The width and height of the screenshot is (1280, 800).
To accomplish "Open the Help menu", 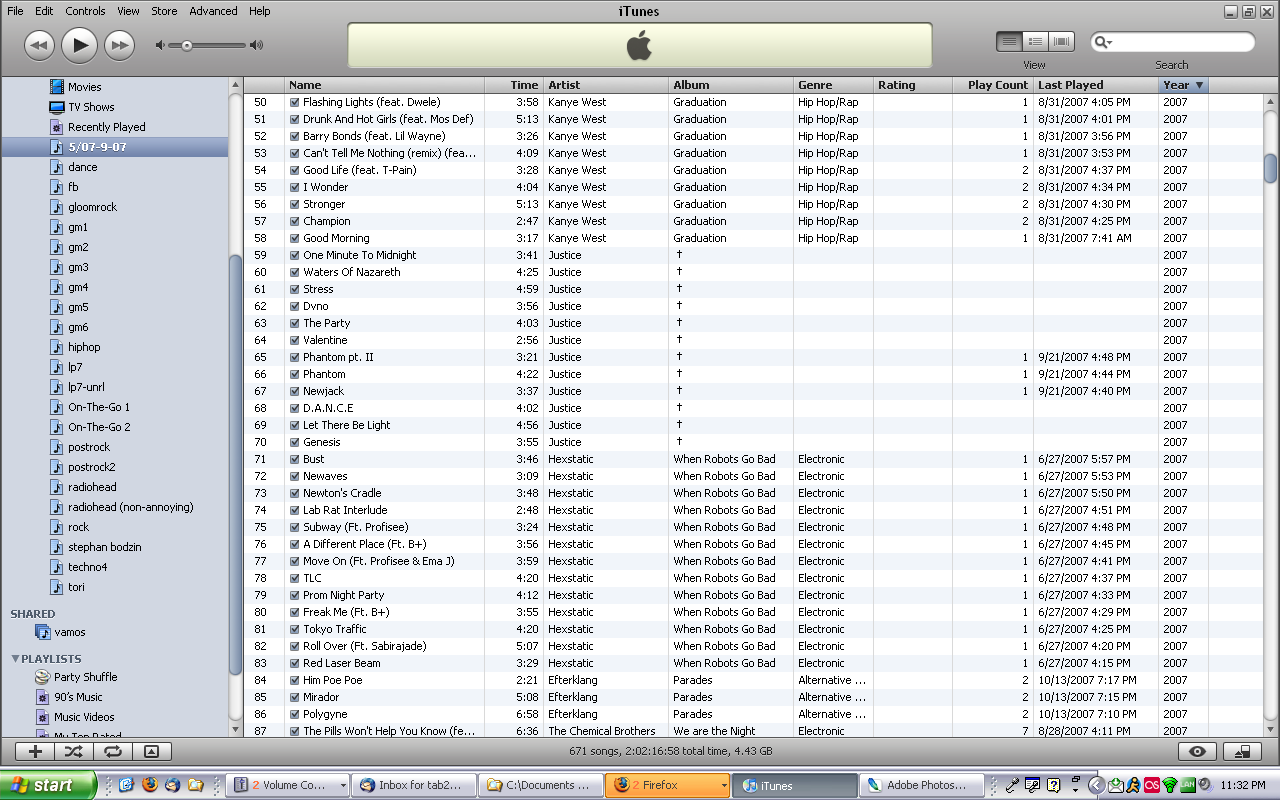I will pos(259,11).
